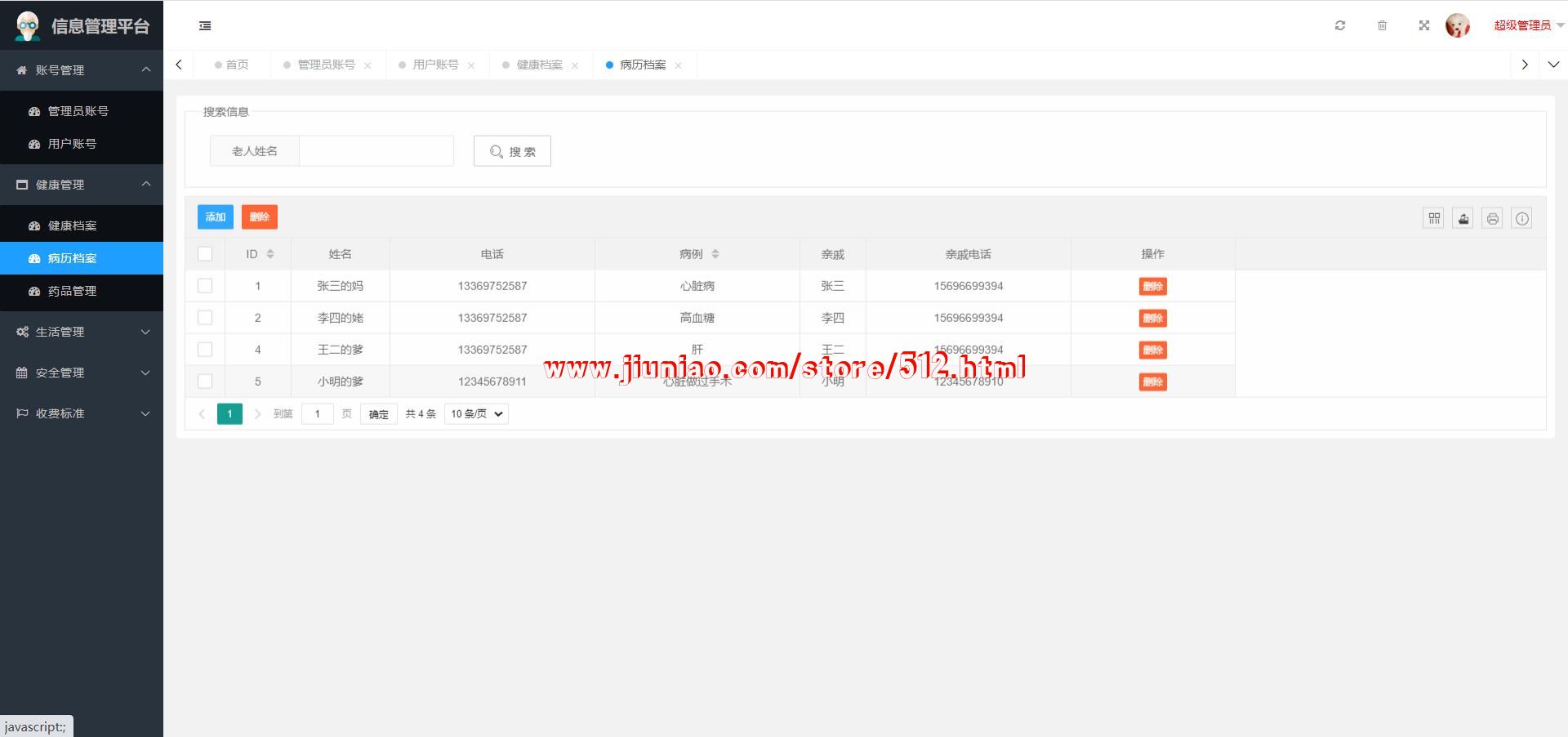The width and height of the screenshot is (1568, 737).
Task: Open 管理员账号 in the sidebar
Action: point(82,111)
